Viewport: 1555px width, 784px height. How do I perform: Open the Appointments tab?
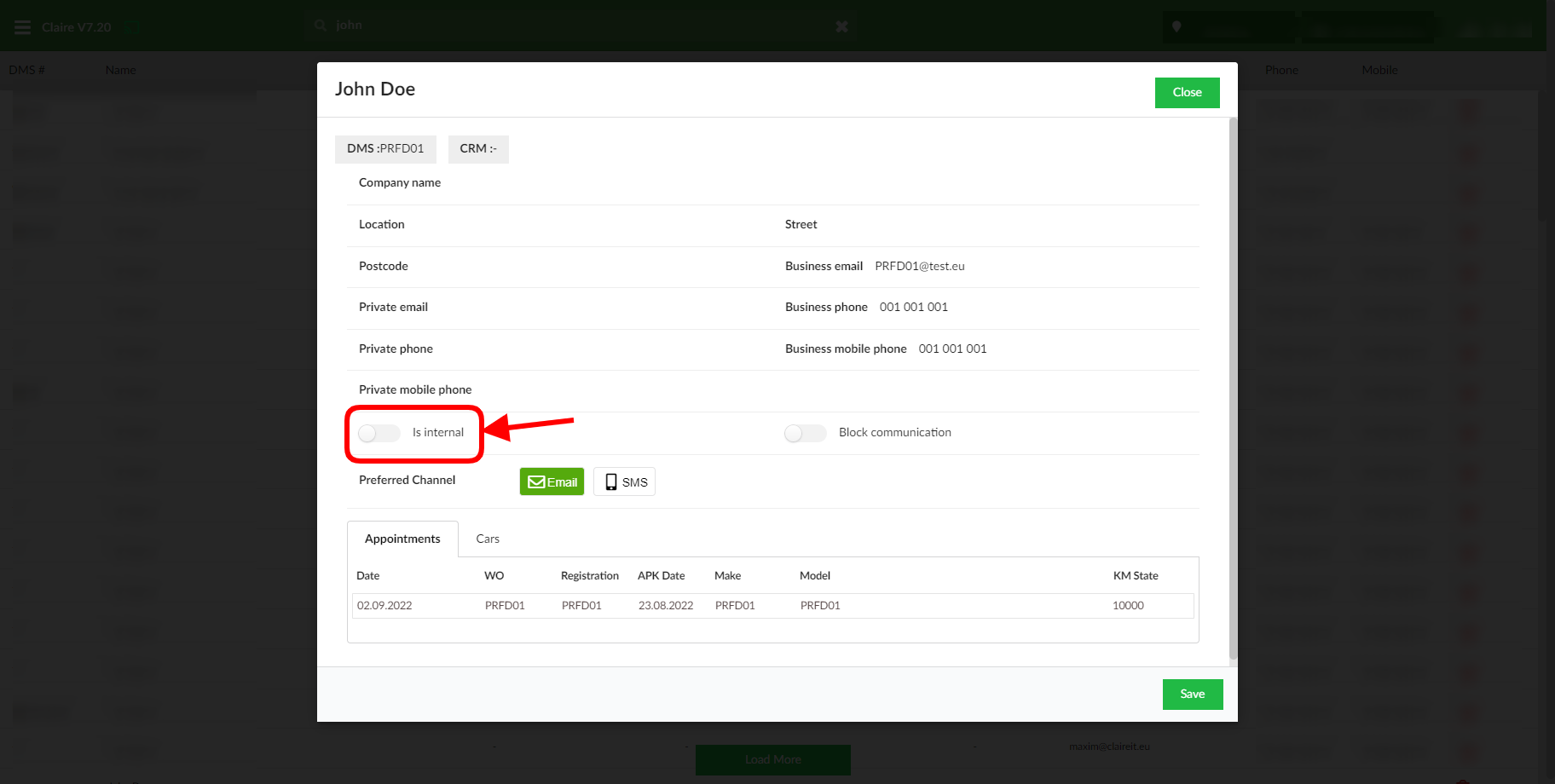pyautogui.click(x=402, y=539)
